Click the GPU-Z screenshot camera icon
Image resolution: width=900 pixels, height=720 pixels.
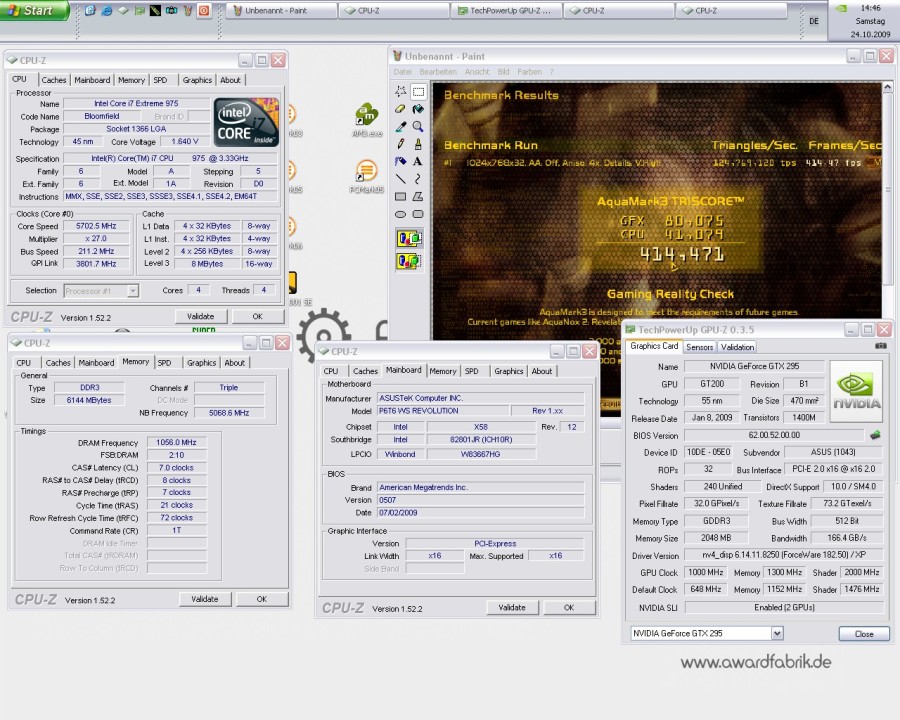click(880, 346)
